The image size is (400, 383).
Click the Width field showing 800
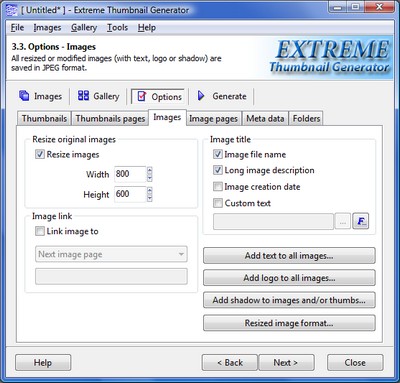(x=130, y=174)
